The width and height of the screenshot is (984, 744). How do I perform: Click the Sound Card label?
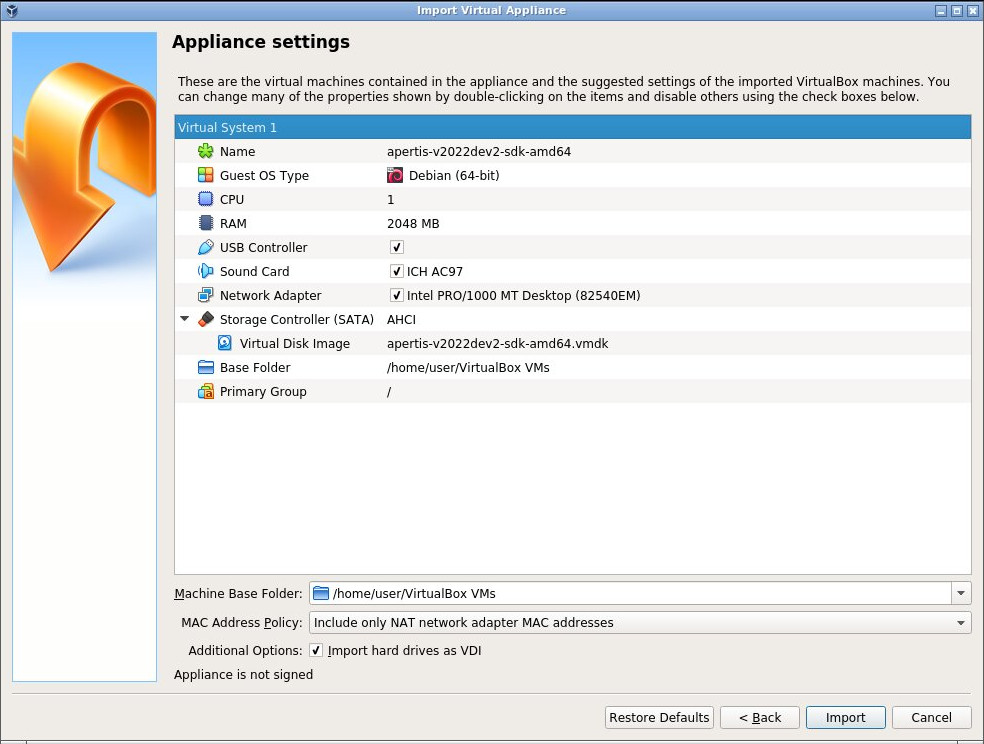(x=254, y=271)
